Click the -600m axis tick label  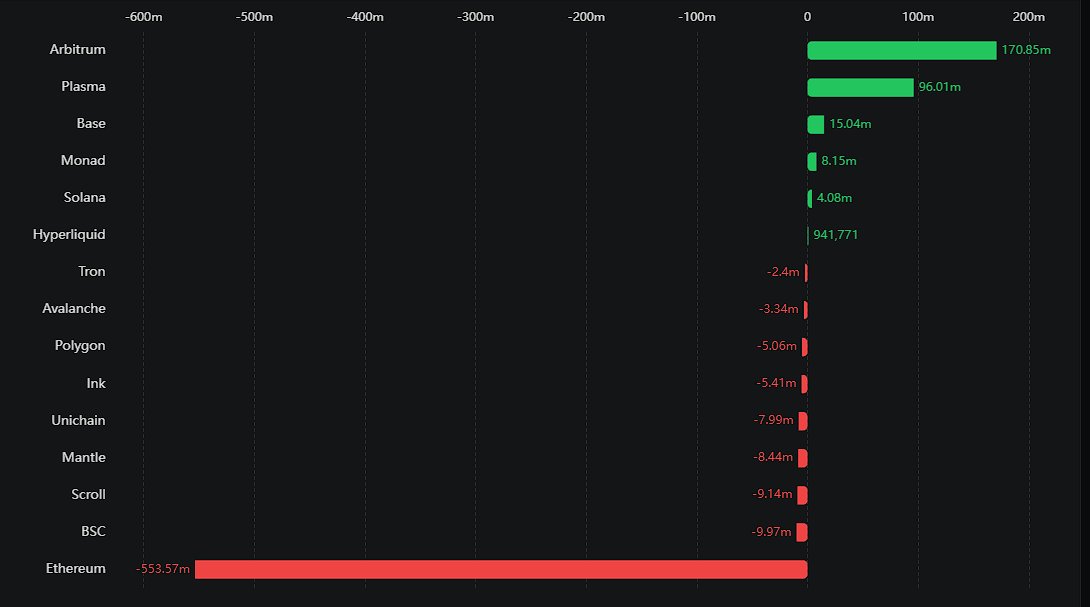[143, 17]
